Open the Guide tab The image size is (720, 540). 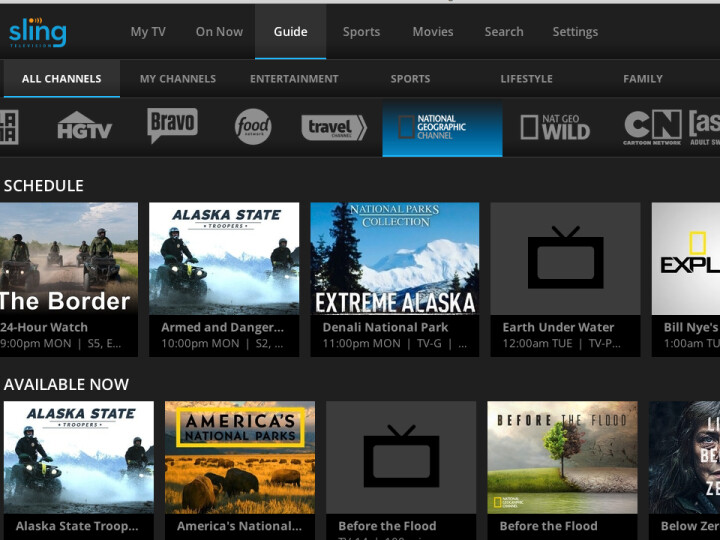(291, 32)
